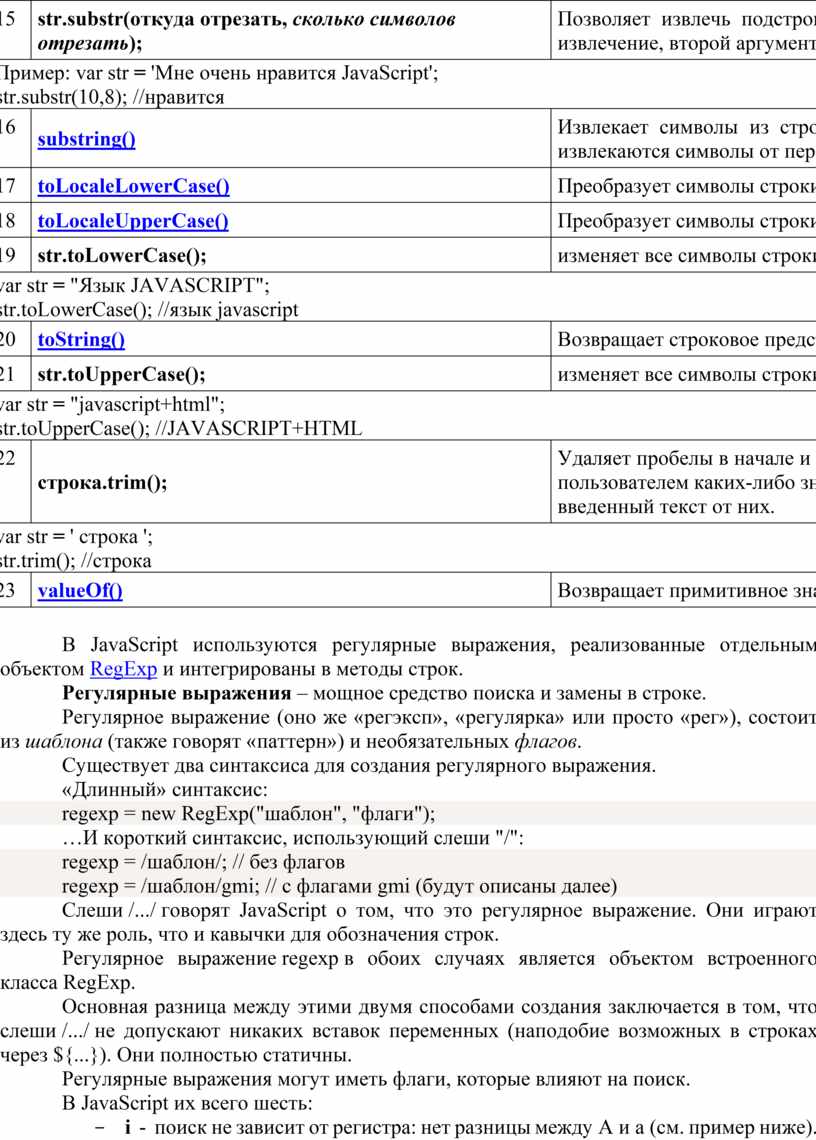Follow the toLocaleUpperCase() hyperlink
The image size is (816, 1140).
(133, 221)
